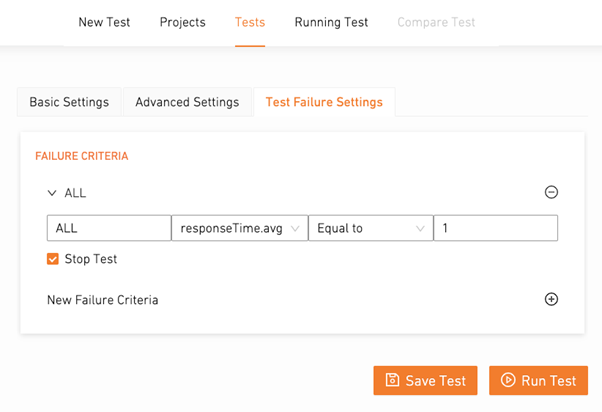This screenshot has height=412, width=602.
Task: Switch to the Basic Settings tab
Action: (x=69, y=102)
